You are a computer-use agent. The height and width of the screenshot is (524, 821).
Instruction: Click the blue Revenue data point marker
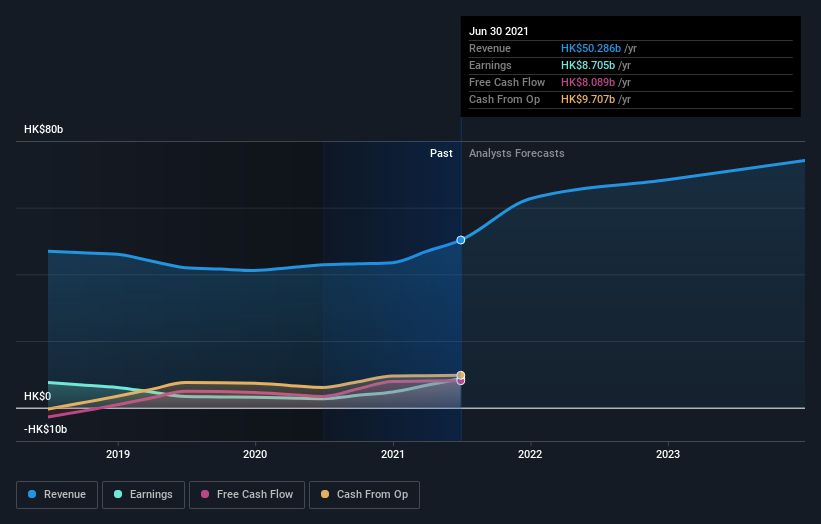coord(461,240)
